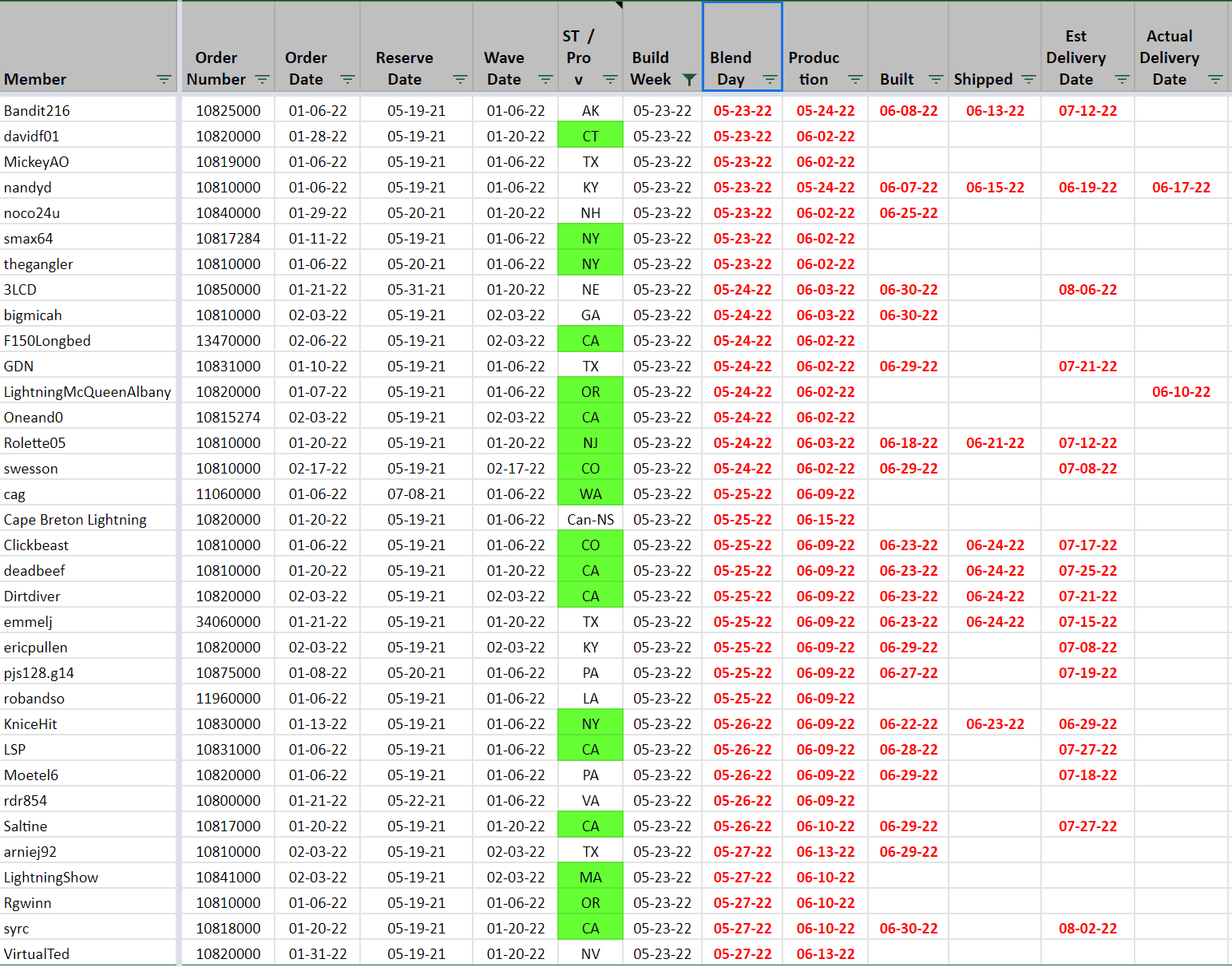Open filter for Reserve Date column
The width and height of the screenshot is (1232, 967).
coord(460,80)
